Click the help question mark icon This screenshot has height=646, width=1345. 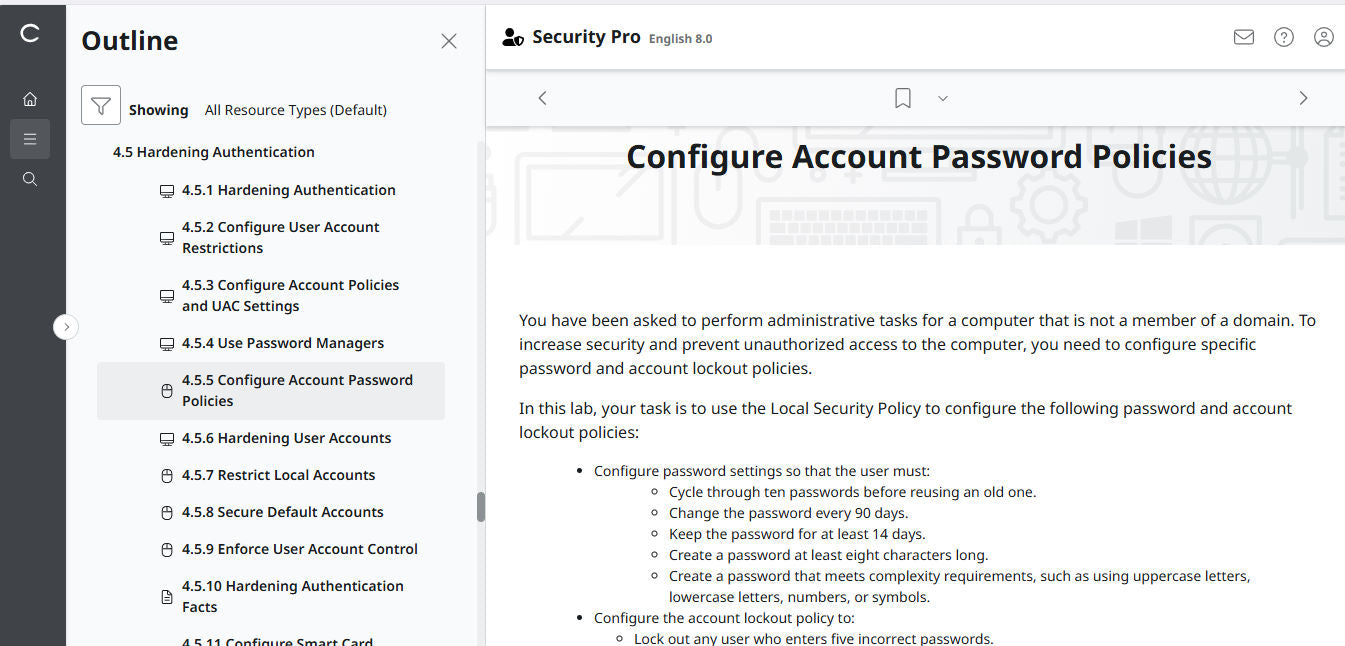[x=1283, y=37]
